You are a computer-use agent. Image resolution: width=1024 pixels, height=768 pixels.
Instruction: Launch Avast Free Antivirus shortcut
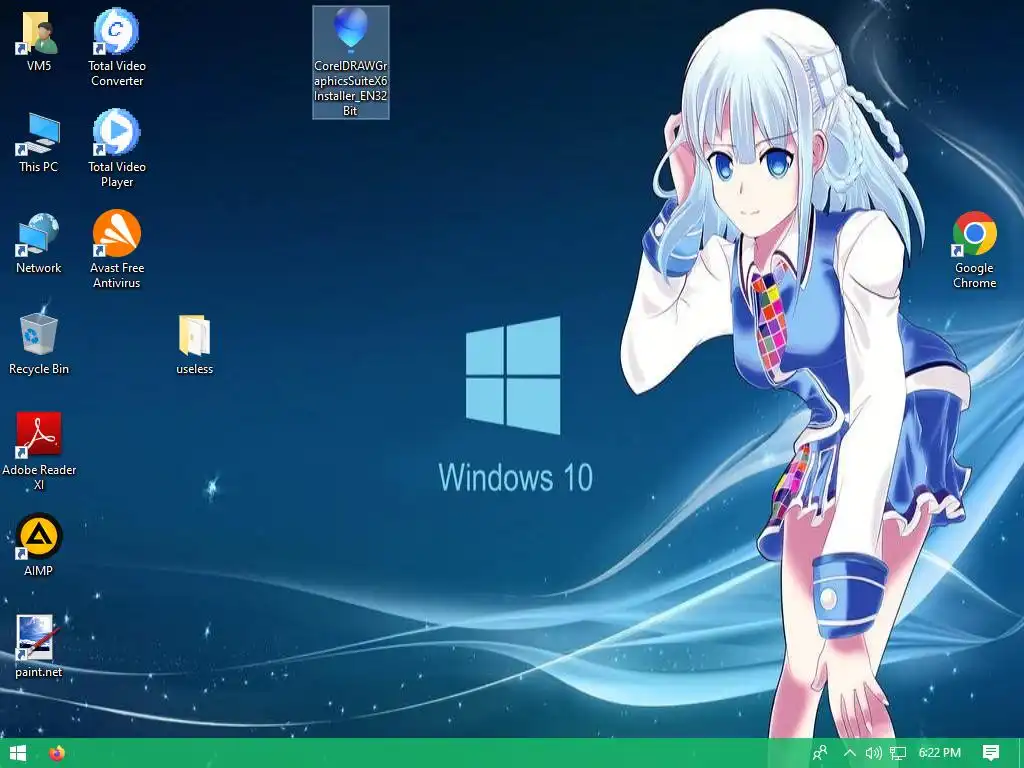point(117,249)
